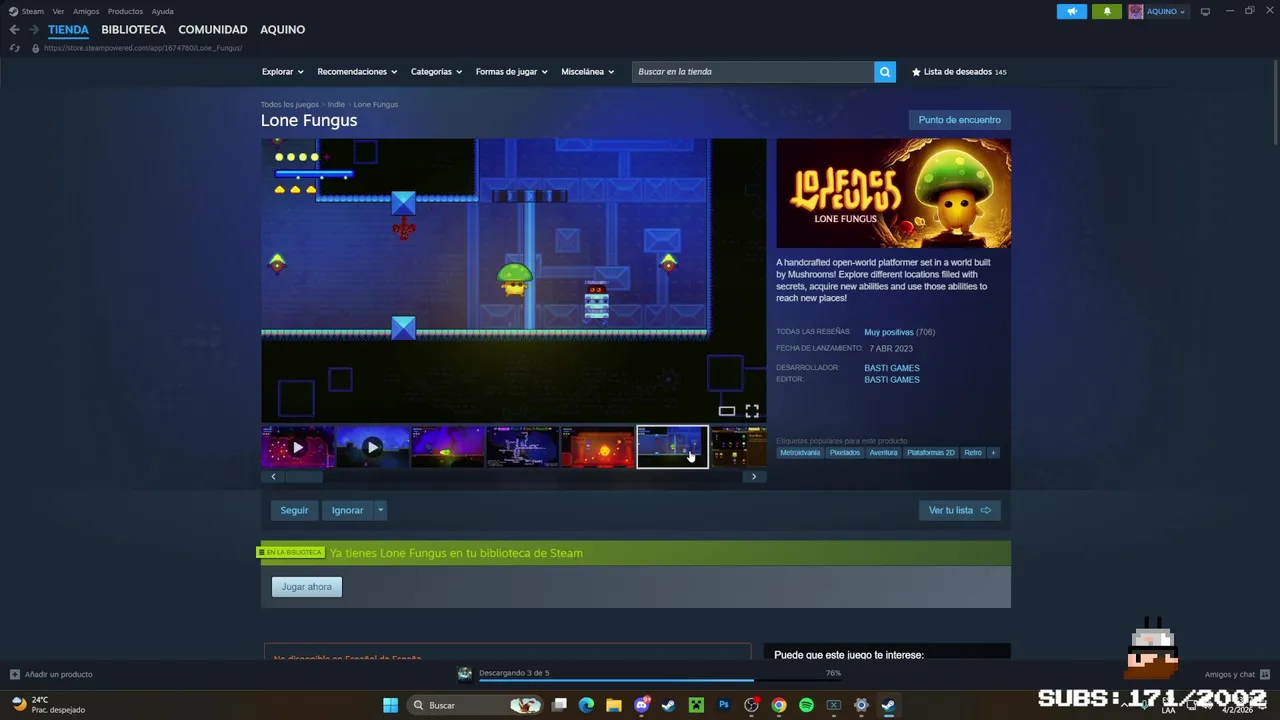This screenshot has width=1280, height=720.
Task: Open the announcements megaphone button
Action: point(1072,12)
